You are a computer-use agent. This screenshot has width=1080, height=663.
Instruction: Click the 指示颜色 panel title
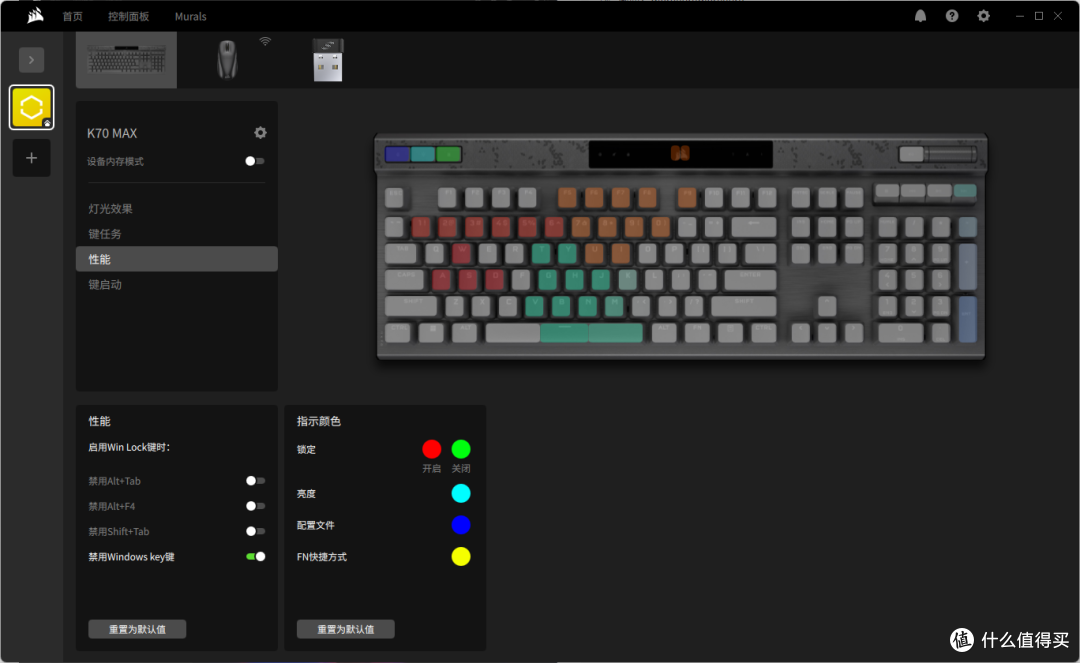tap(319, 421)
